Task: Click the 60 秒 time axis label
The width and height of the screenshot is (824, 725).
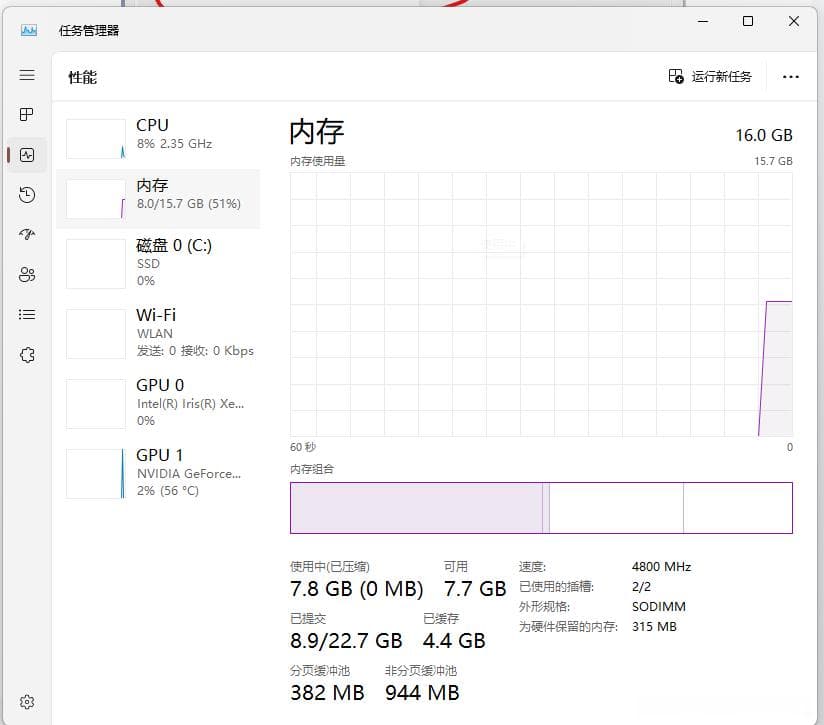Action: (303, 447)
